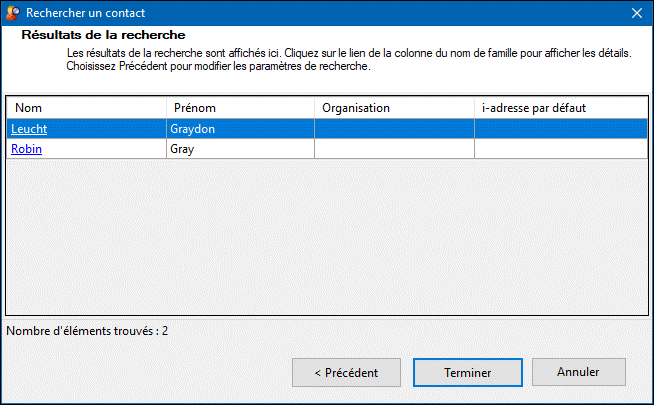This screenshot has width=654, height=405.
Task: Click the Organisation column header
Action: [x=394, y=108]
